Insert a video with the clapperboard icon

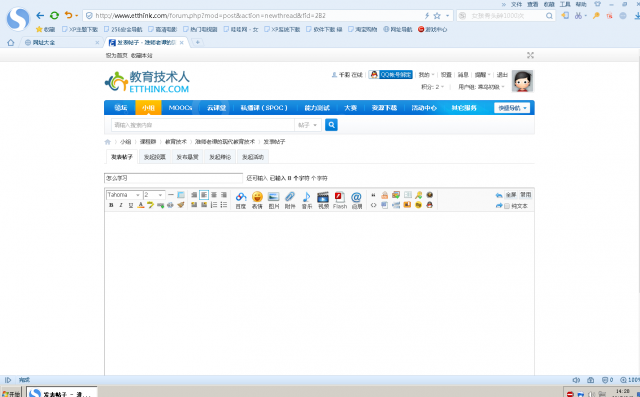323,200
